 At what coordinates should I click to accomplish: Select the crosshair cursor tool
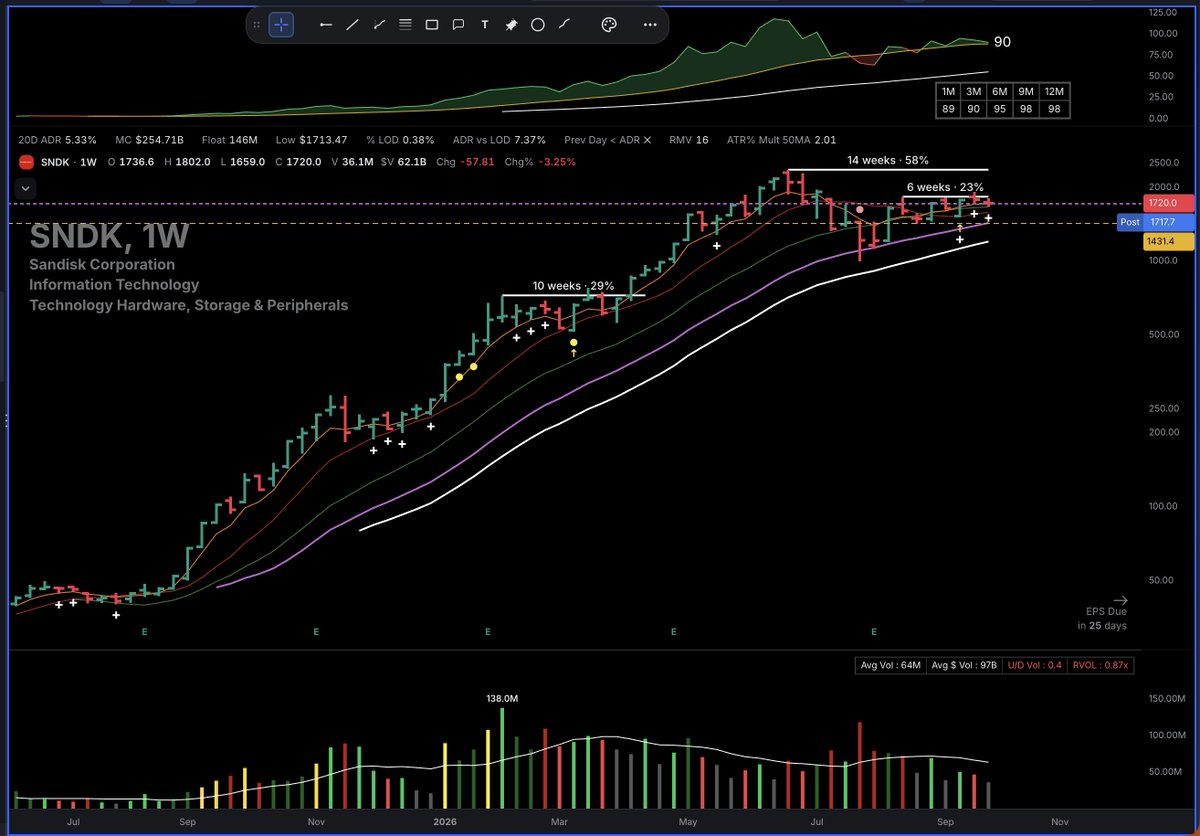click(x=282, y=25)
